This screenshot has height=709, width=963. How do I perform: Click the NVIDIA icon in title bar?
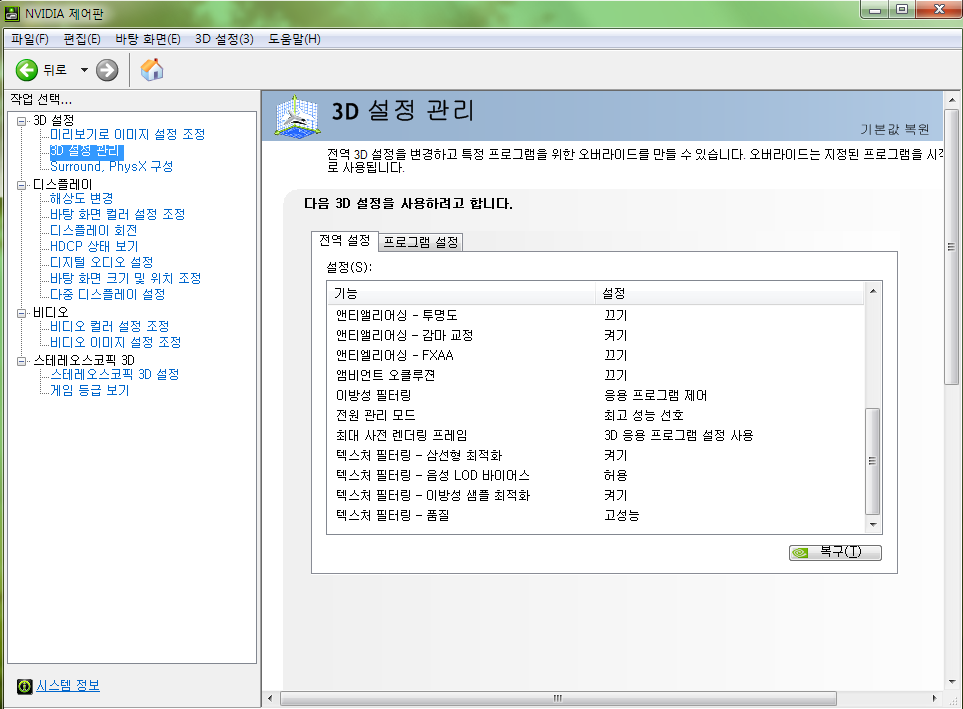point(11,13)
